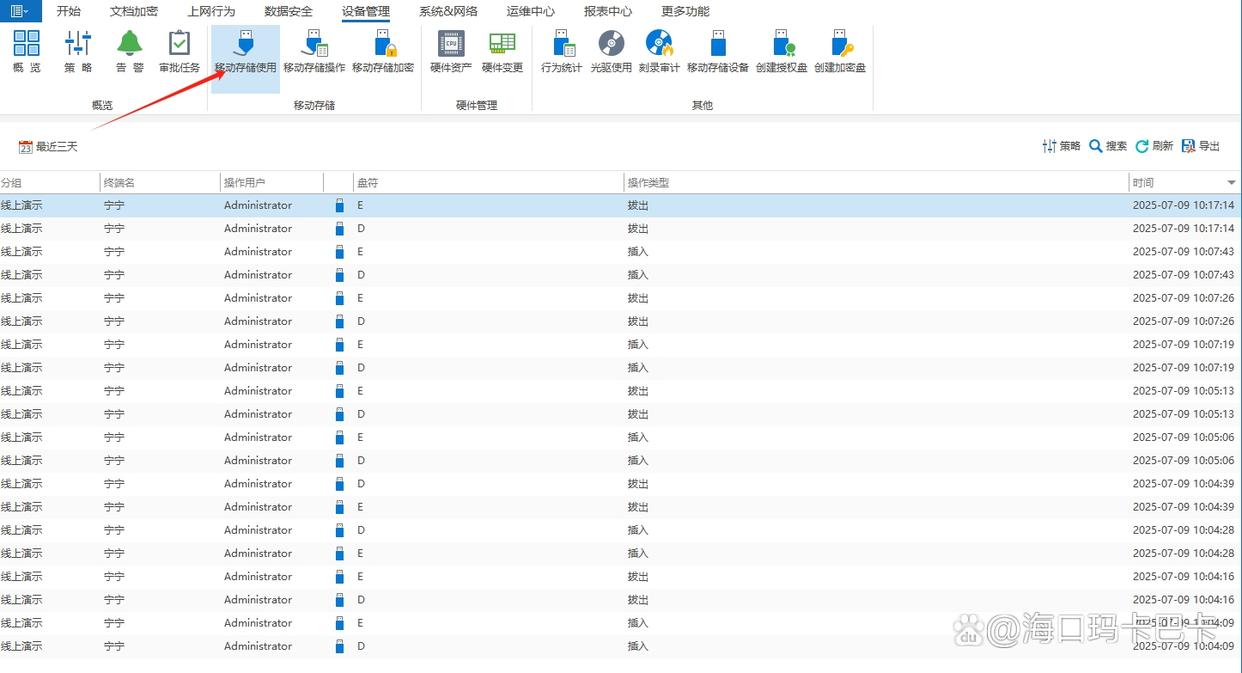Image resolution: width=1242 pixels, height=673 pixels.
Task: Click the 导出 export button
Action: pos(1201,146)
